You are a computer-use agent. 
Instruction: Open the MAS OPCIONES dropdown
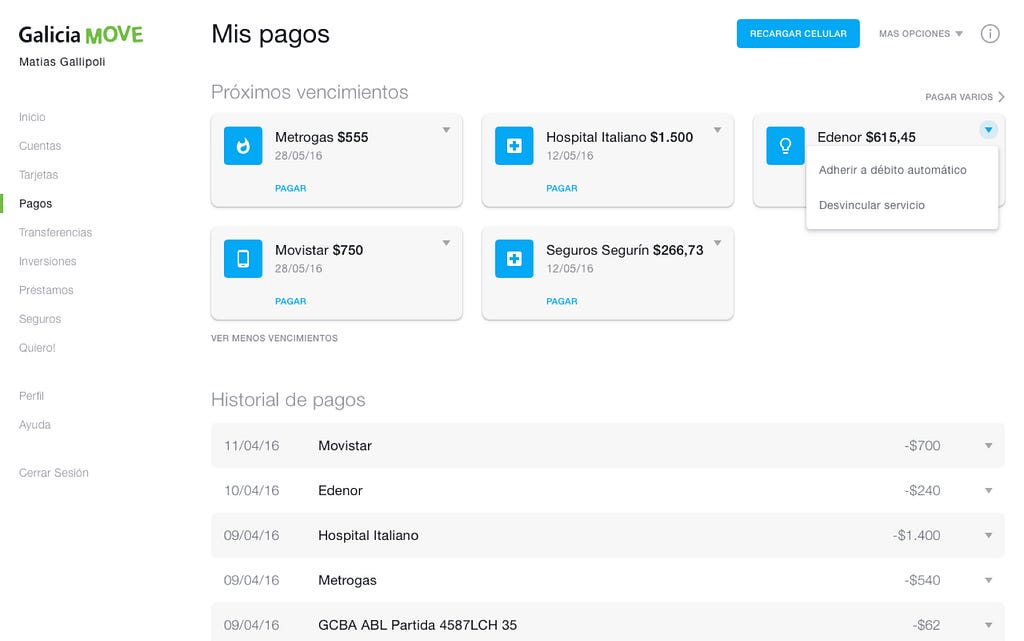(921, 33)
